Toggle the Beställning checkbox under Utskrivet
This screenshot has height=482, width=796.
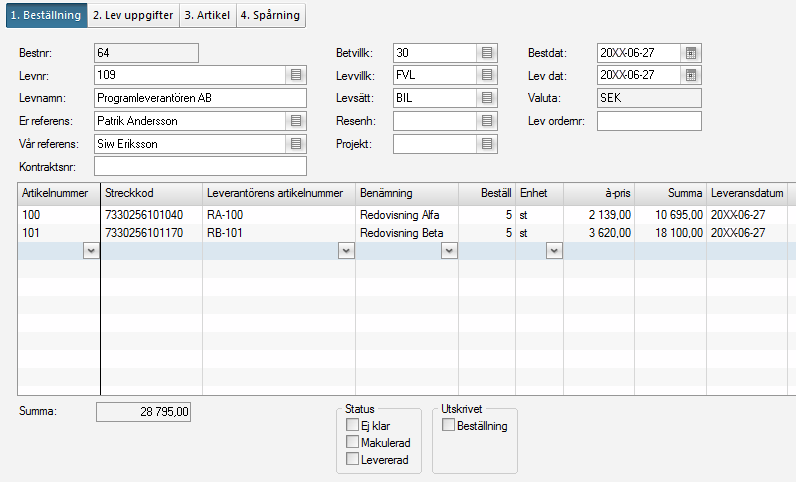[x=448, y=426]
